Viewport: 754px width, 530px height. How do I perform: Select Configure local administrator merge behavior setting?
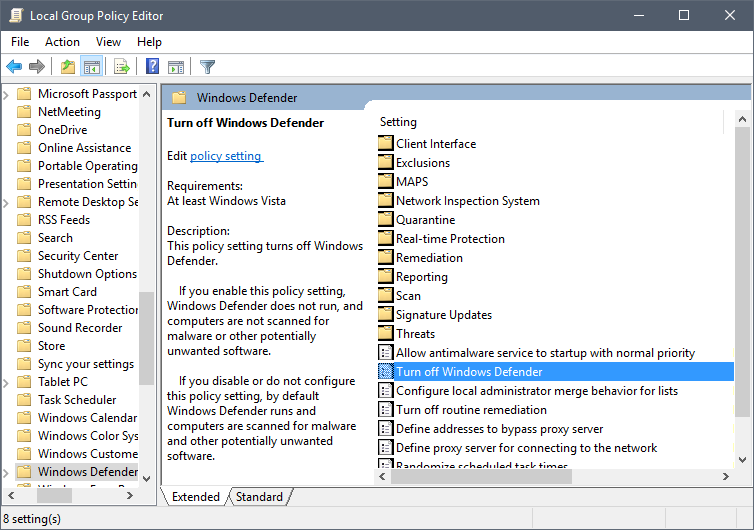[537, 391]
